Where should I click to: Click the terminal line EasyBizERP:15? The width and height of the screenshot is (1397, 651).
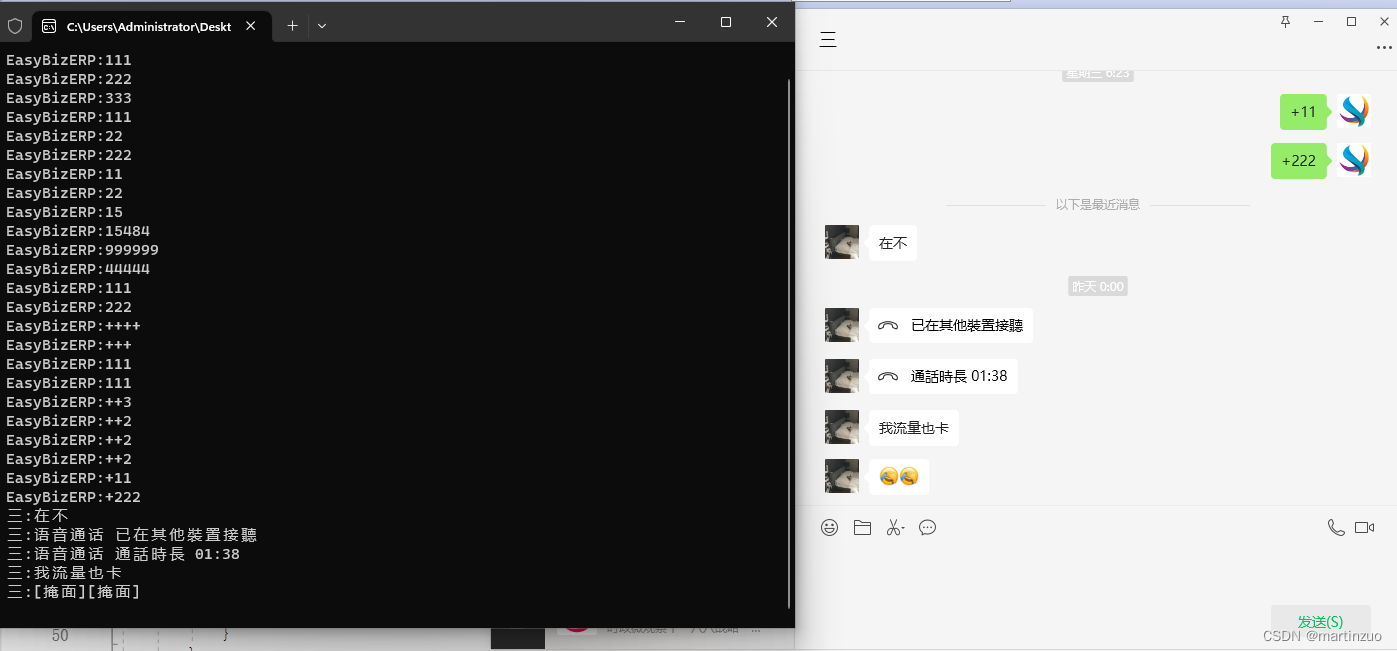[x=64, y=212]
